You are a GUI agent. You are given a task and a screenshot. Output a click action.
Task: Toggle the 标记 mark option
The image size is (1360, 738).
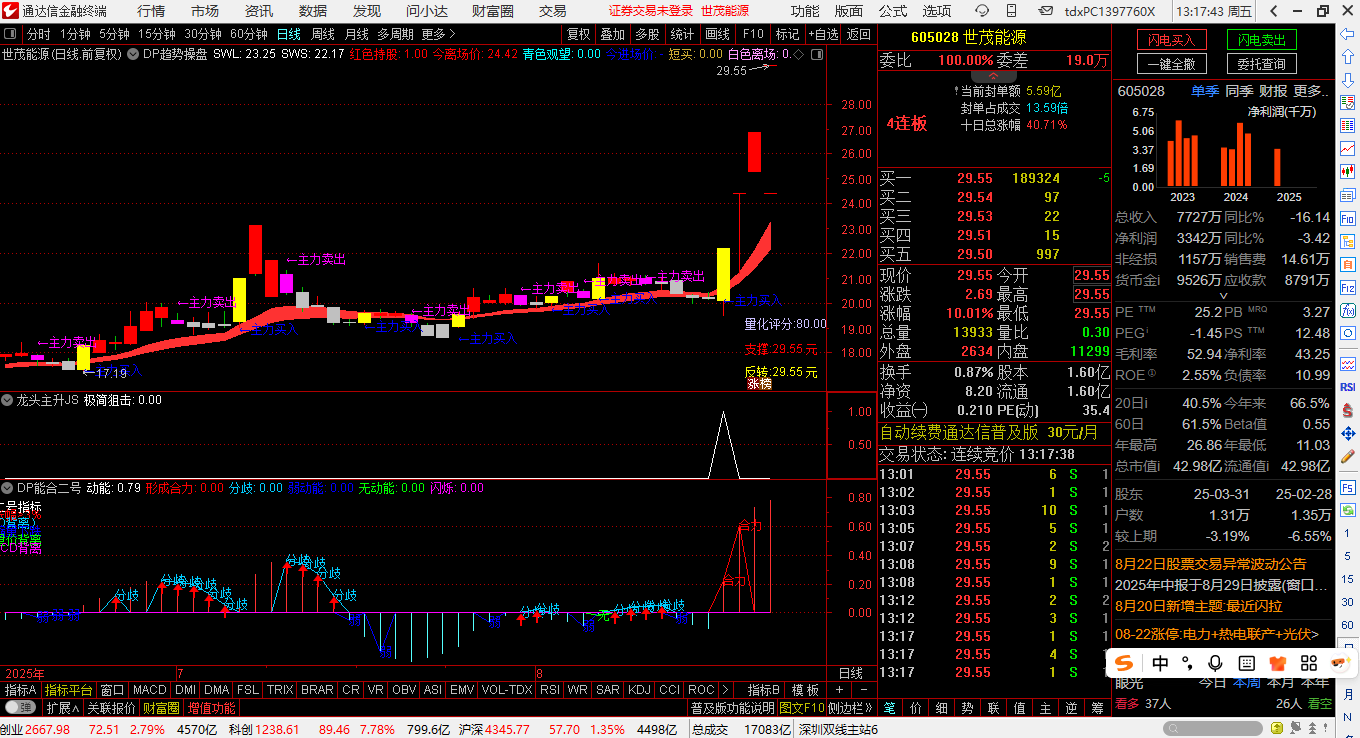pyautogui.click(x=787, y=34)
